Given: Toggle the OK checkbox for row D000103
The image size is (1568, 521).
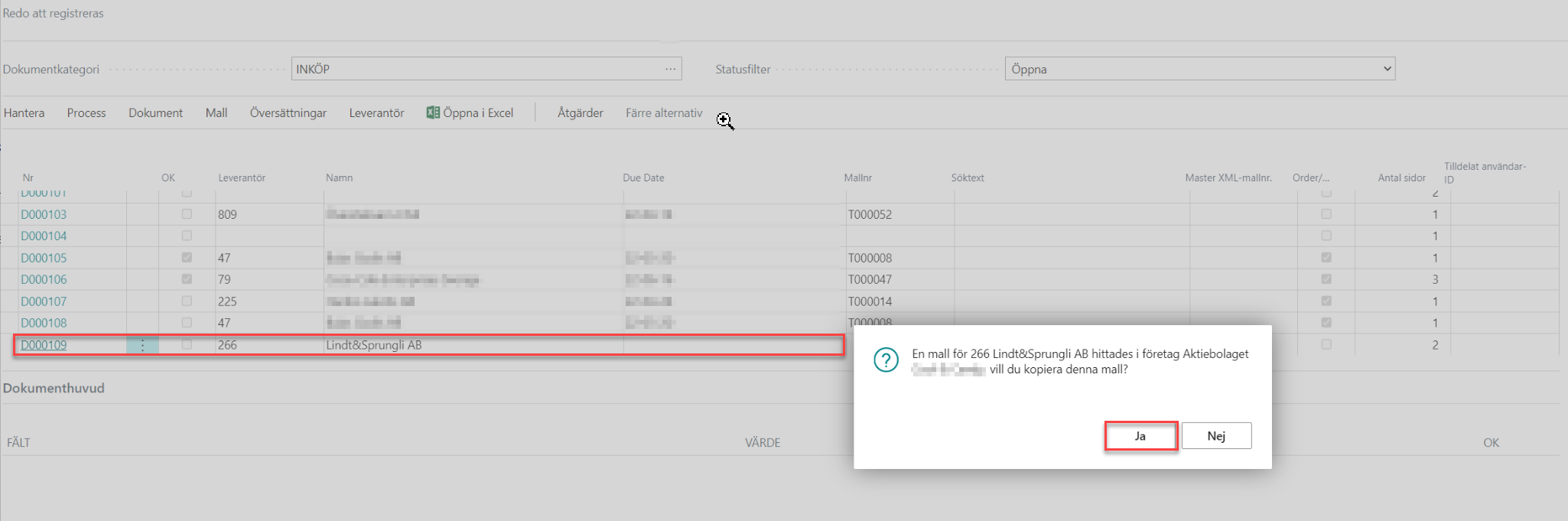Looking at the screenshot, I should click(187, 214).
